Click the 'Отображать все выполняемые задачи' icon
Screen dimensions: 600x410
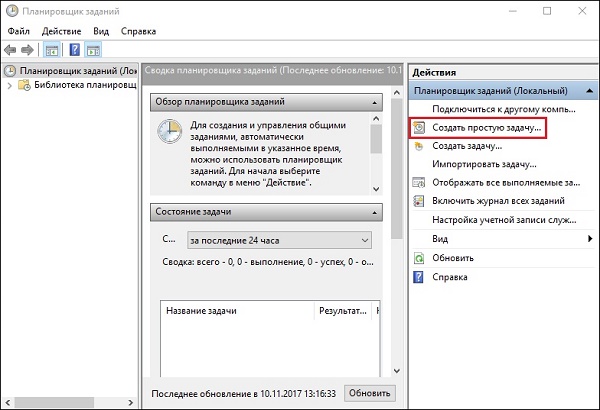tap(419, 183)
